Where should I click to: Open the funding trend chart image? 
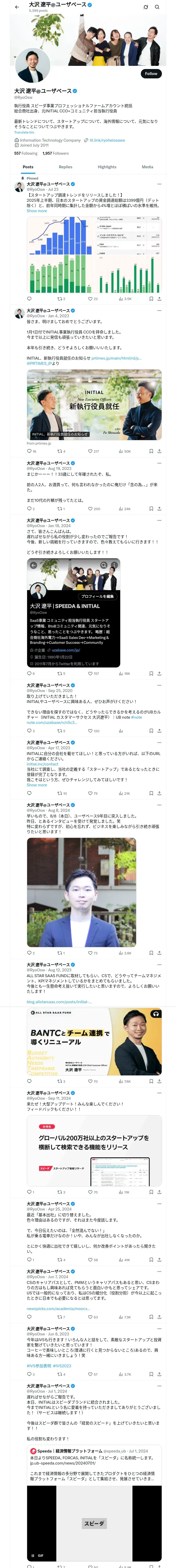pyautogui.click(x=94, y=255)
